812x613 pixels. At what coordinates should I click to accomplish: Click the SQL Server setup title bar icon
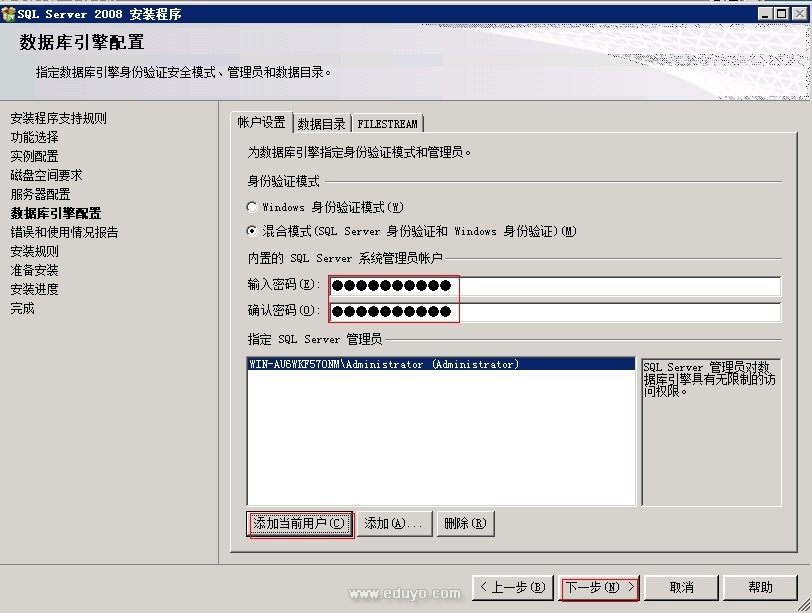(x=9, y=14)
